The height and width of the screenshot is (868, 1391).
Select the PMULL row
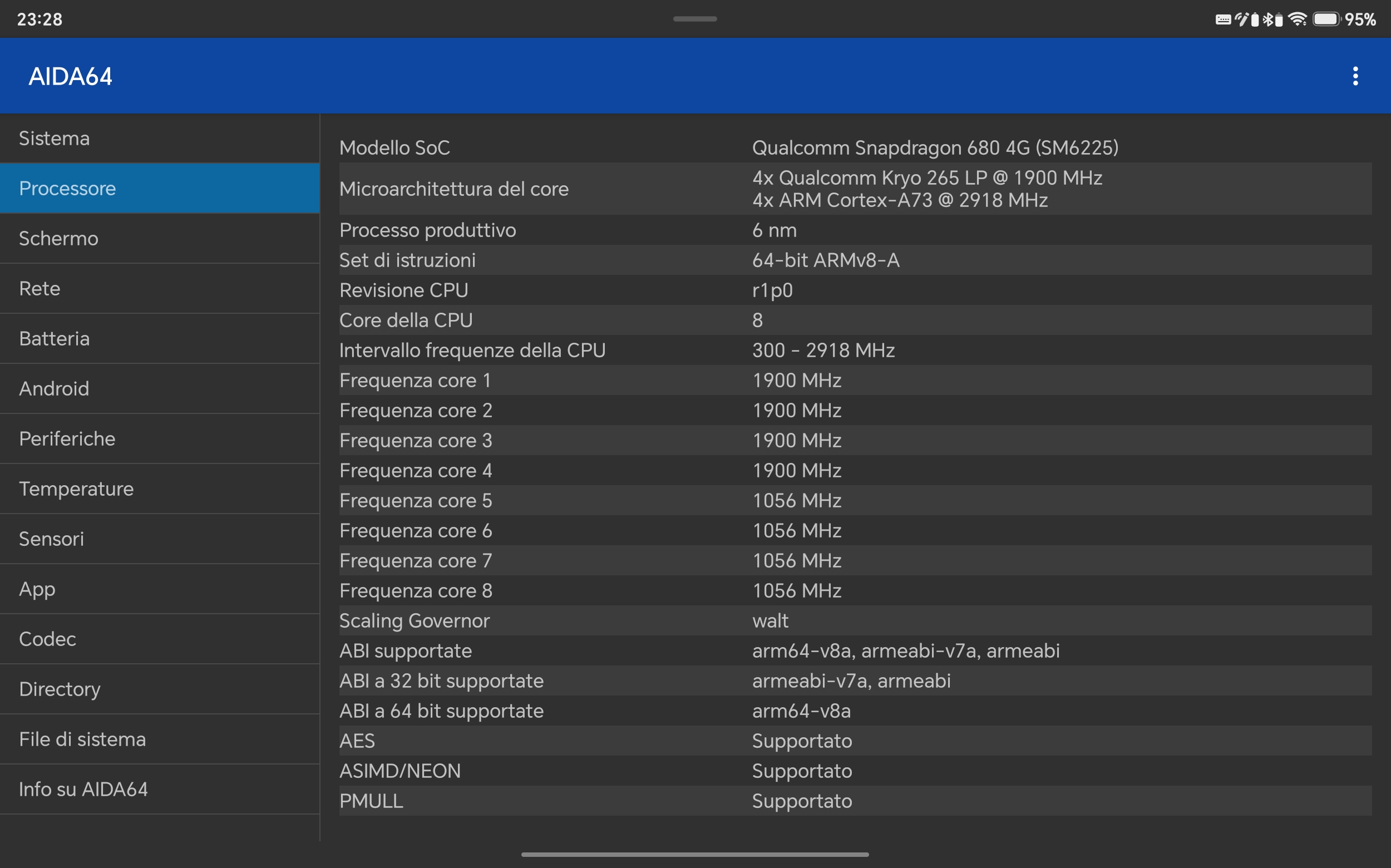pos(855,801)
